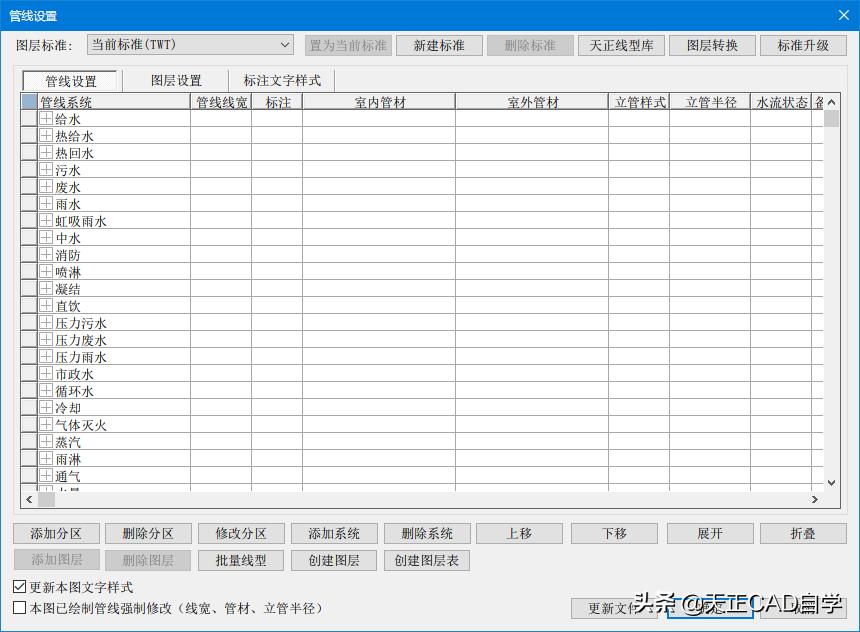This screenshot has height=632, width=860.
Task: Select the 蒸汽 pipe system row
Action: tap(67, 441)
